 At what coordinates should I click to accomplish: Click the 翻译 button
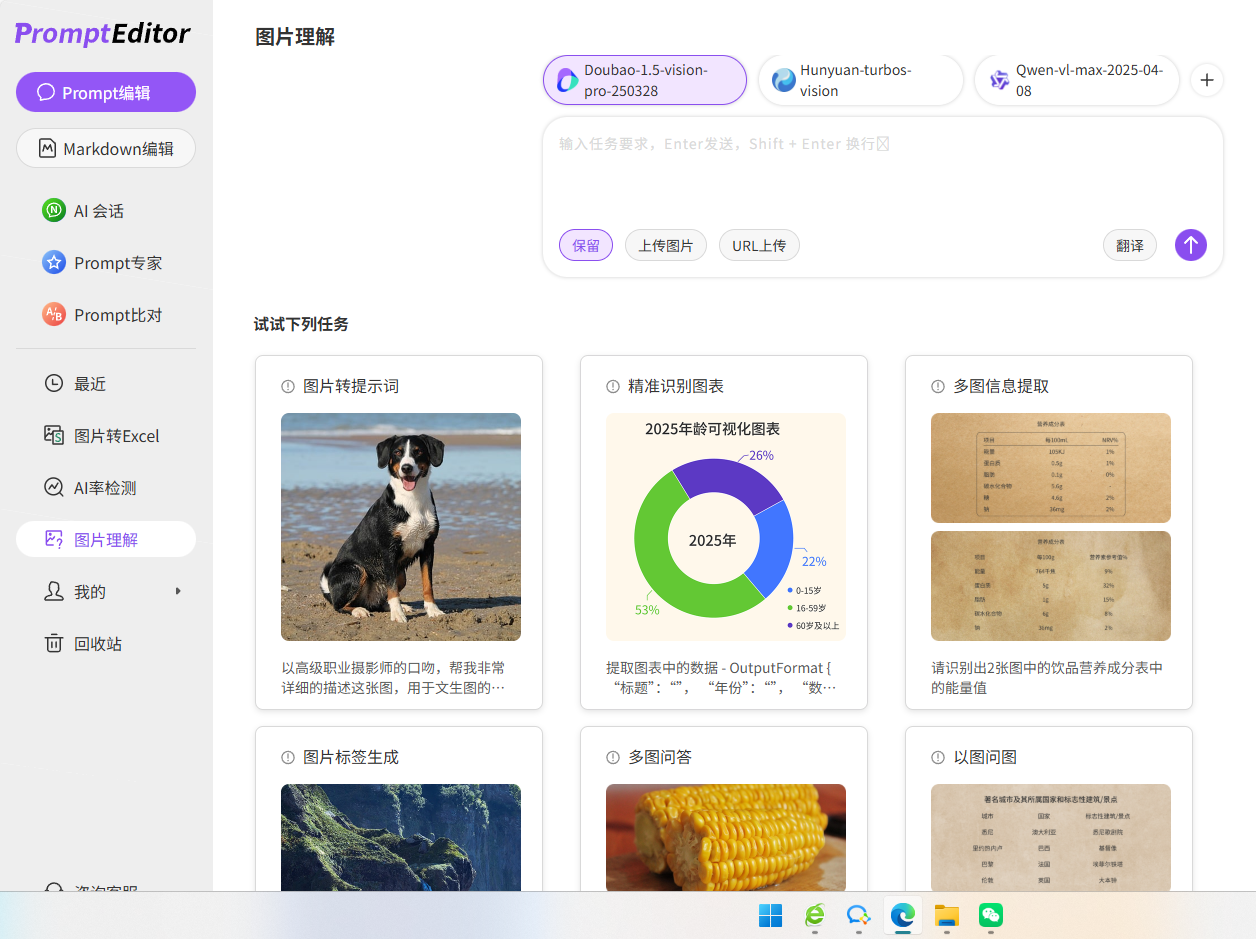click(x=1130, y=245)
